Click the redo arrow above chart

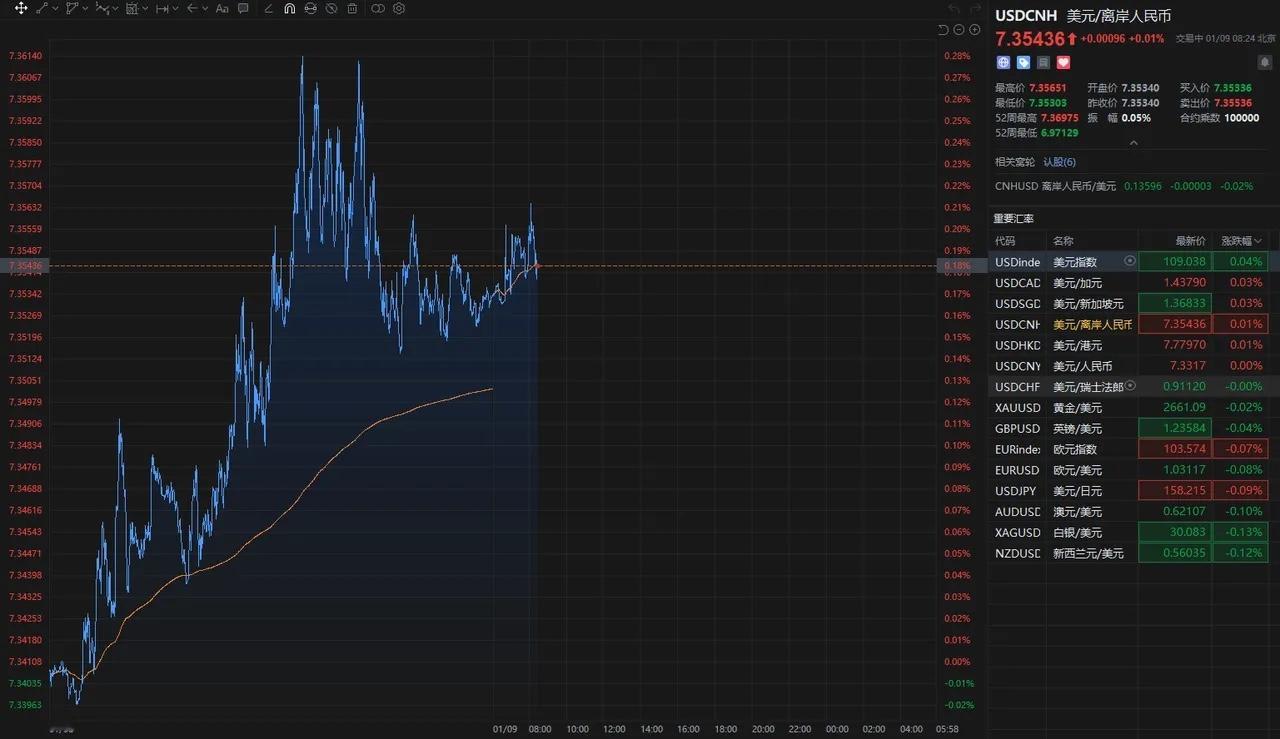point(975,9)
